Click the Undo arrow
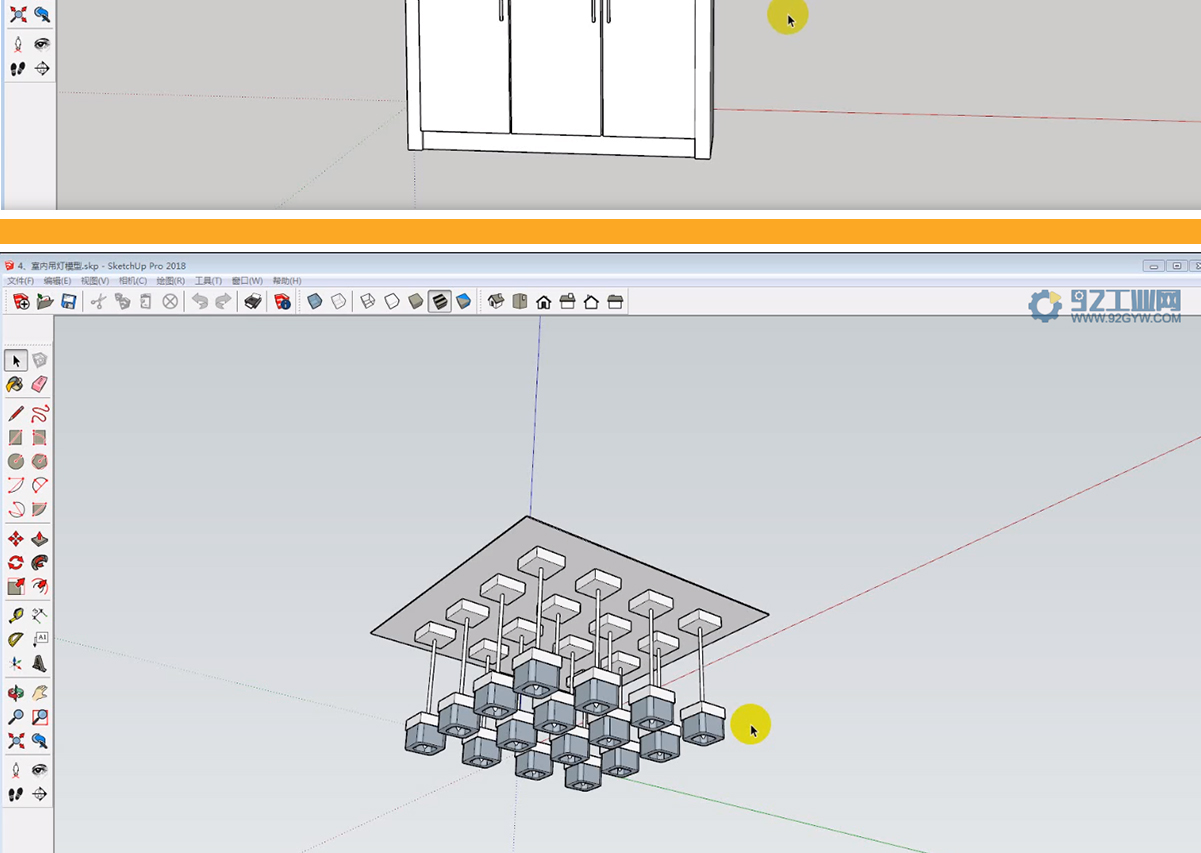 (x=200, y=301)
